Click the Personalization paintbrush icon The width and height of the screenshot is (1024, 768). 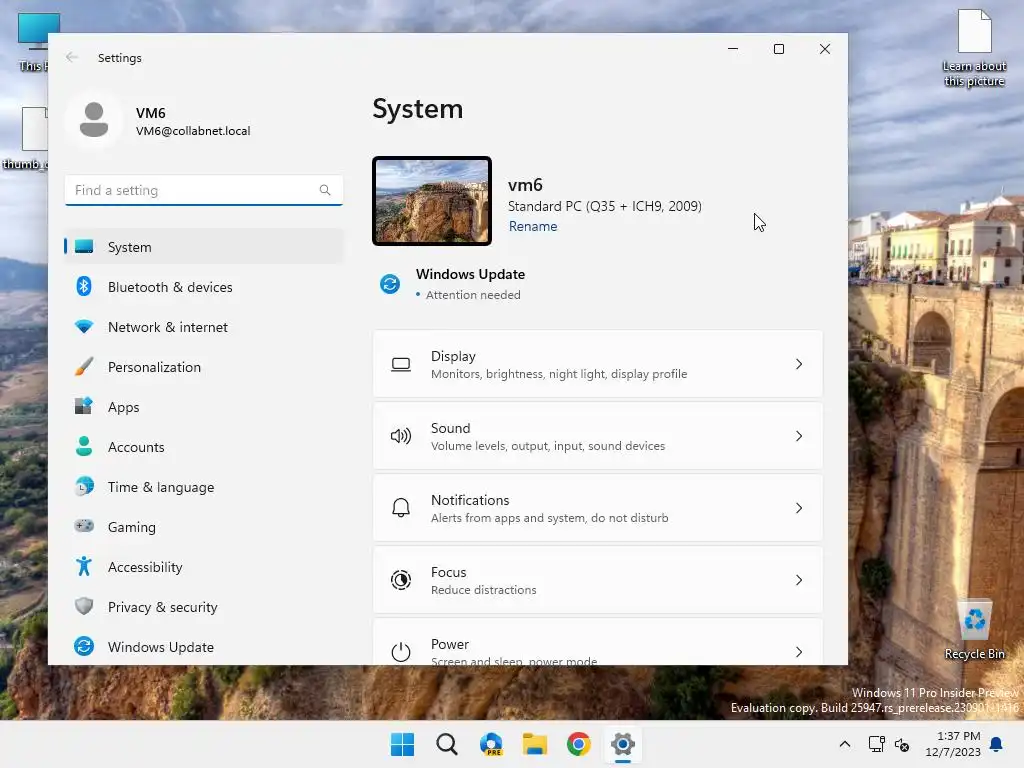click(84, 366)
